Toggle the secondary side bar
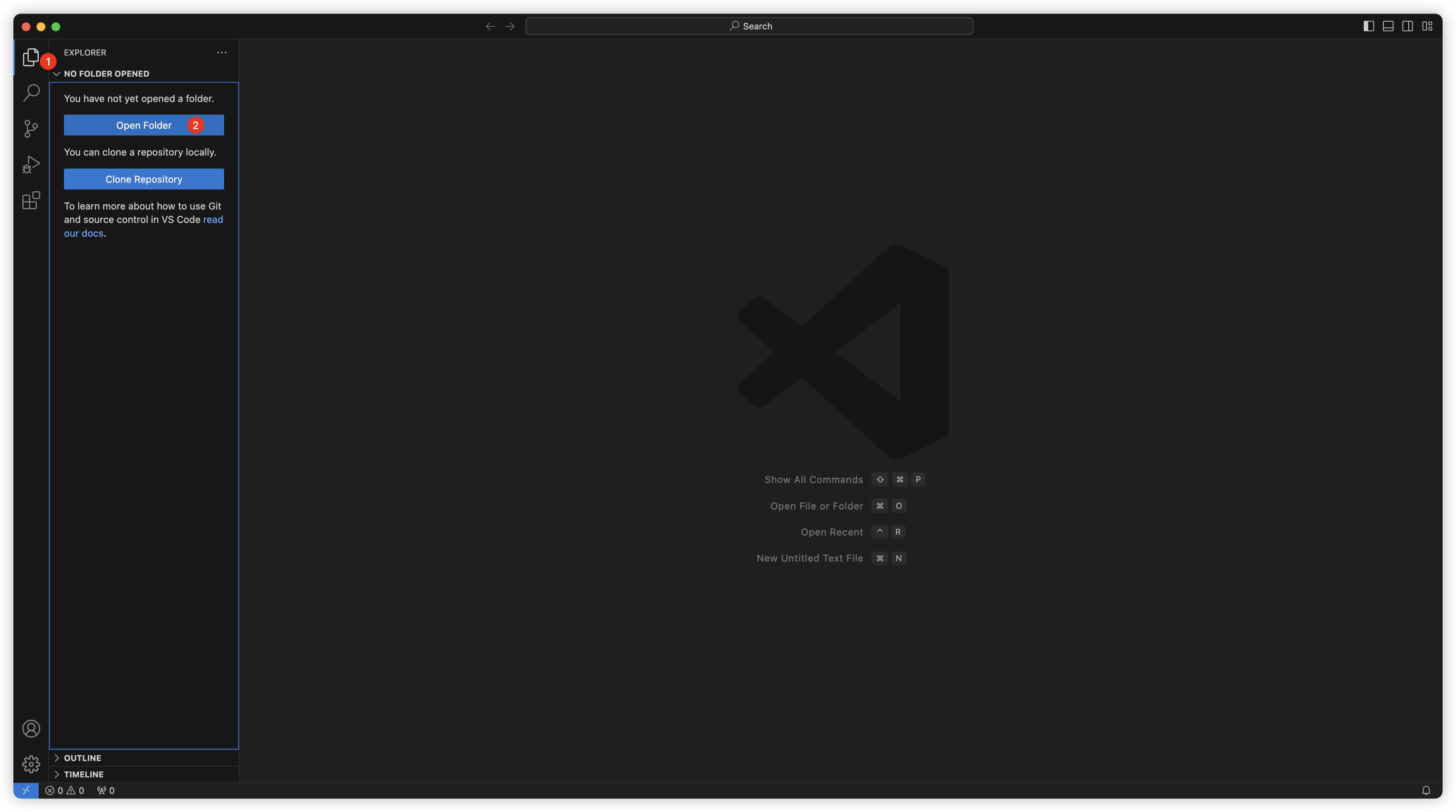The height and width of the screenshot is (812, 1456). (x=1407, y=26)
